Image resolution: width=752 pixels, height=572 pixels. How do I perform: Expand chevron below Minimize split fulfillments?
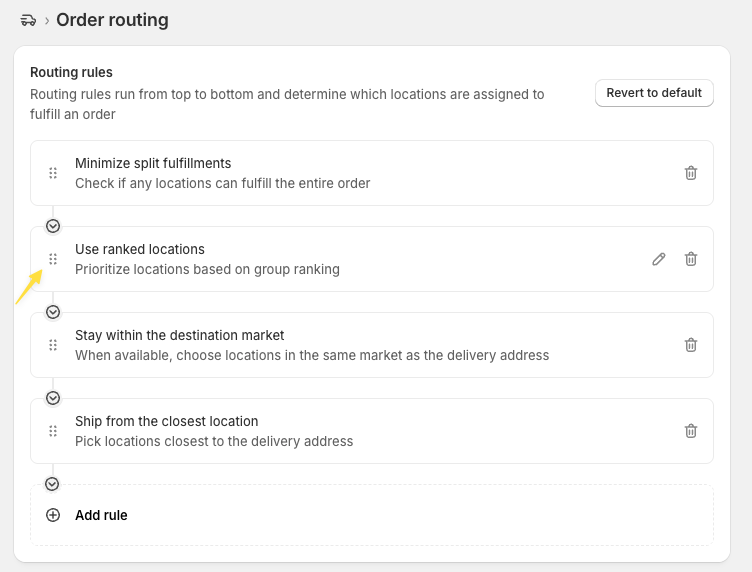53,226
